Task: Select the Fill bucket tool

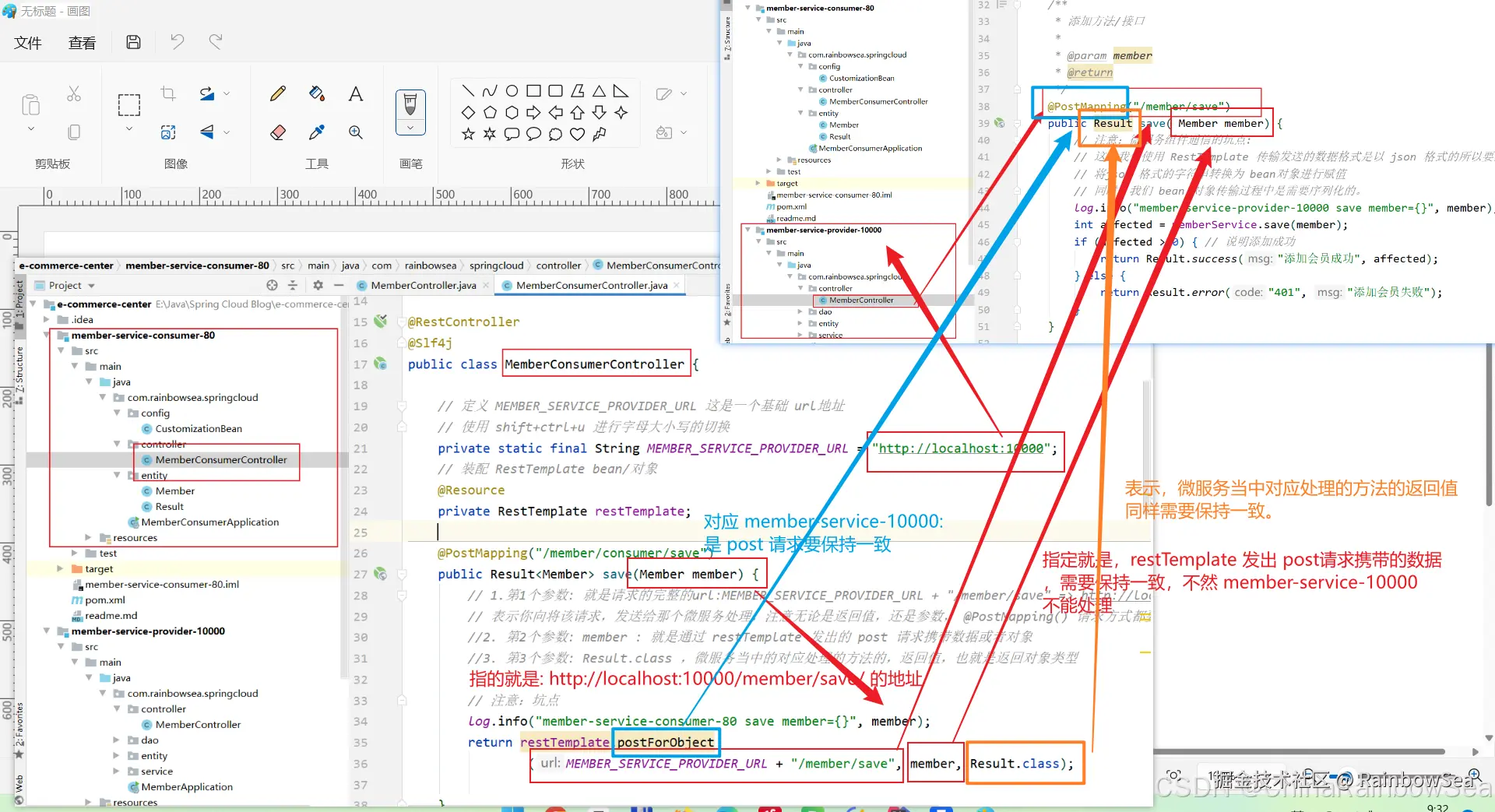Action: point(317,94)
